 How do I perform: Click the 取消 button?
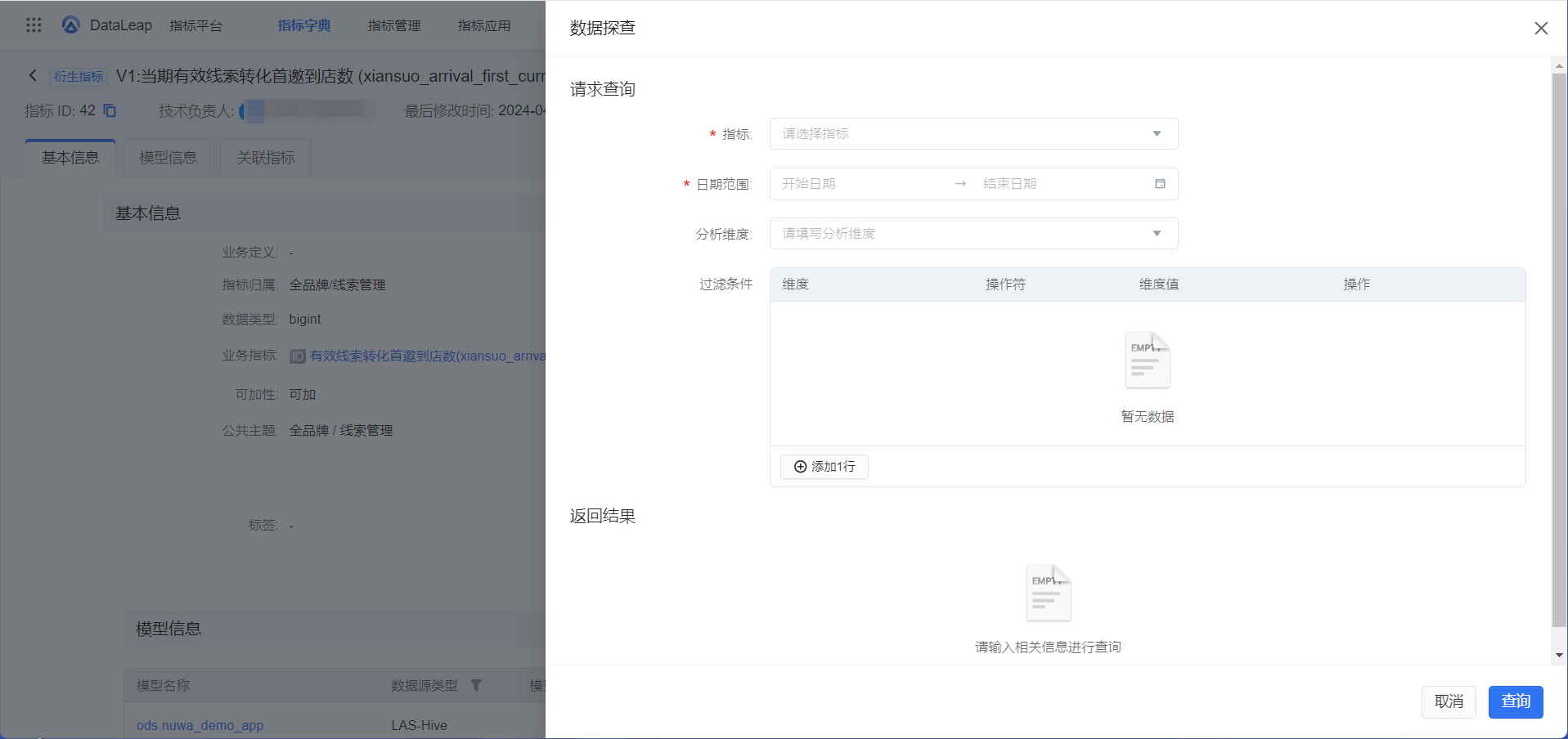pyautogui.click(x=1449, y=702)
